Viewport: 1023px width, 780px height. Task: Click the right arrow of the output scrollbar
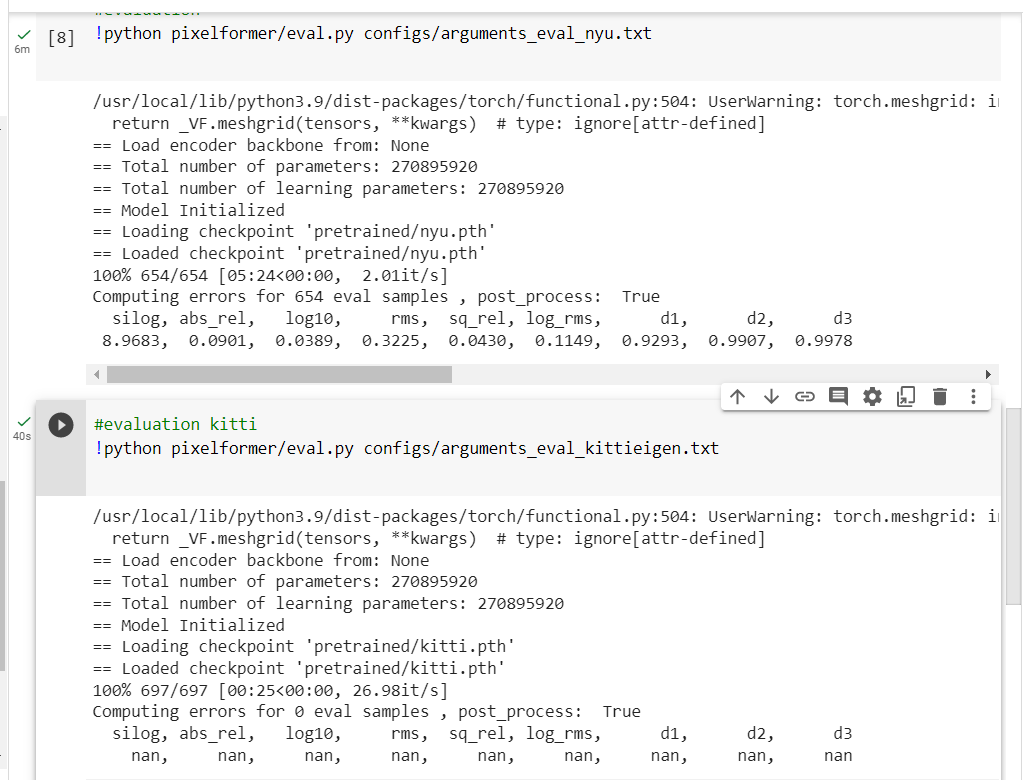pos(988,373)
